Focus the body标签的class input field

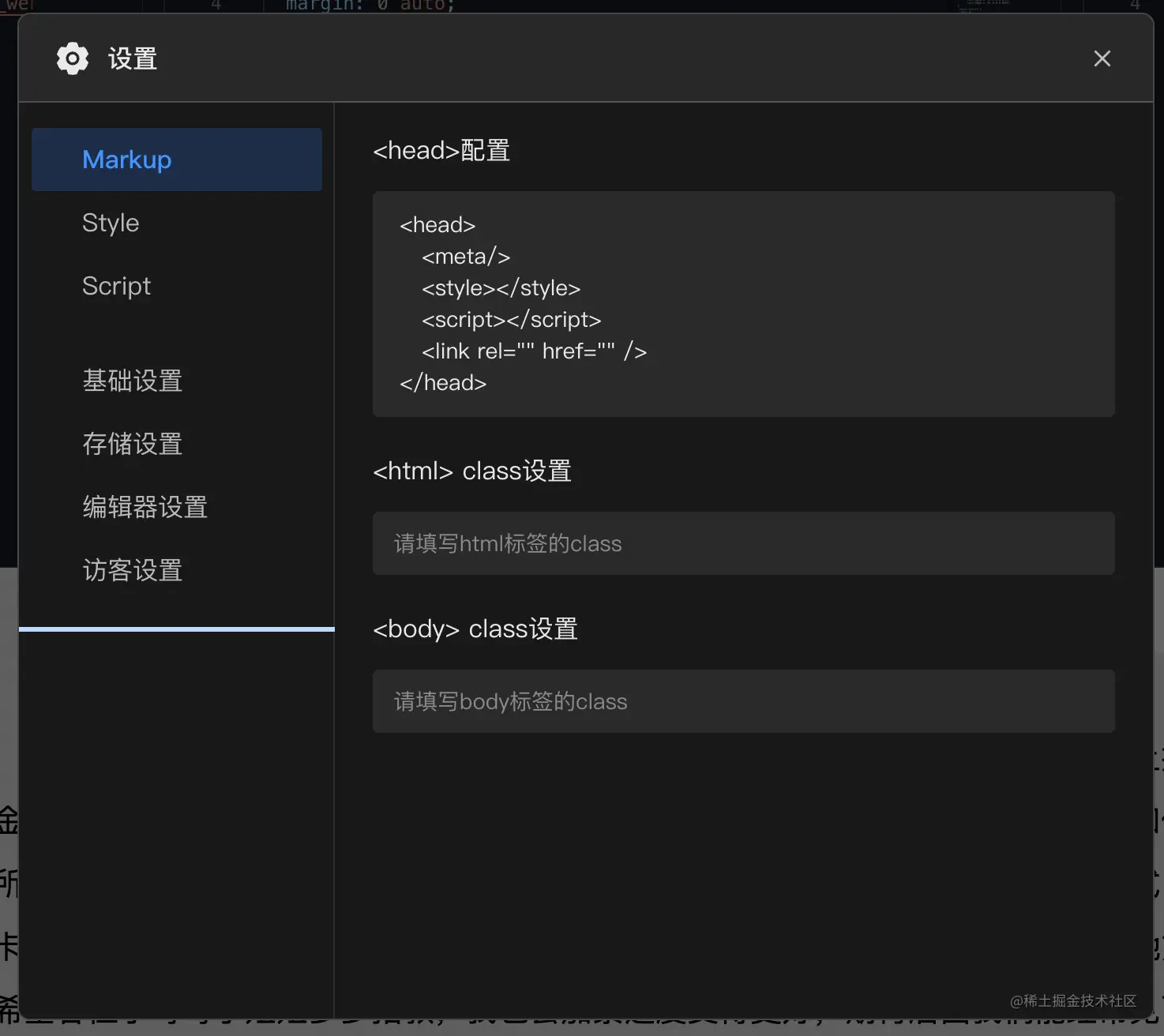tap(744, 701)
